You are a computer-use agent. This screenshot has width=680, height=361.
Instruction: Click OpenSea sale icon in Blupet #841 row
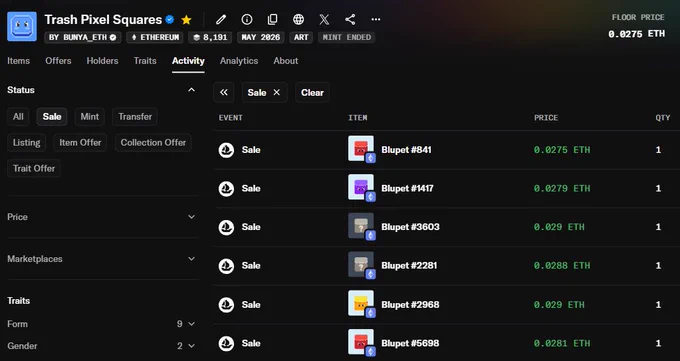point(226,150)
